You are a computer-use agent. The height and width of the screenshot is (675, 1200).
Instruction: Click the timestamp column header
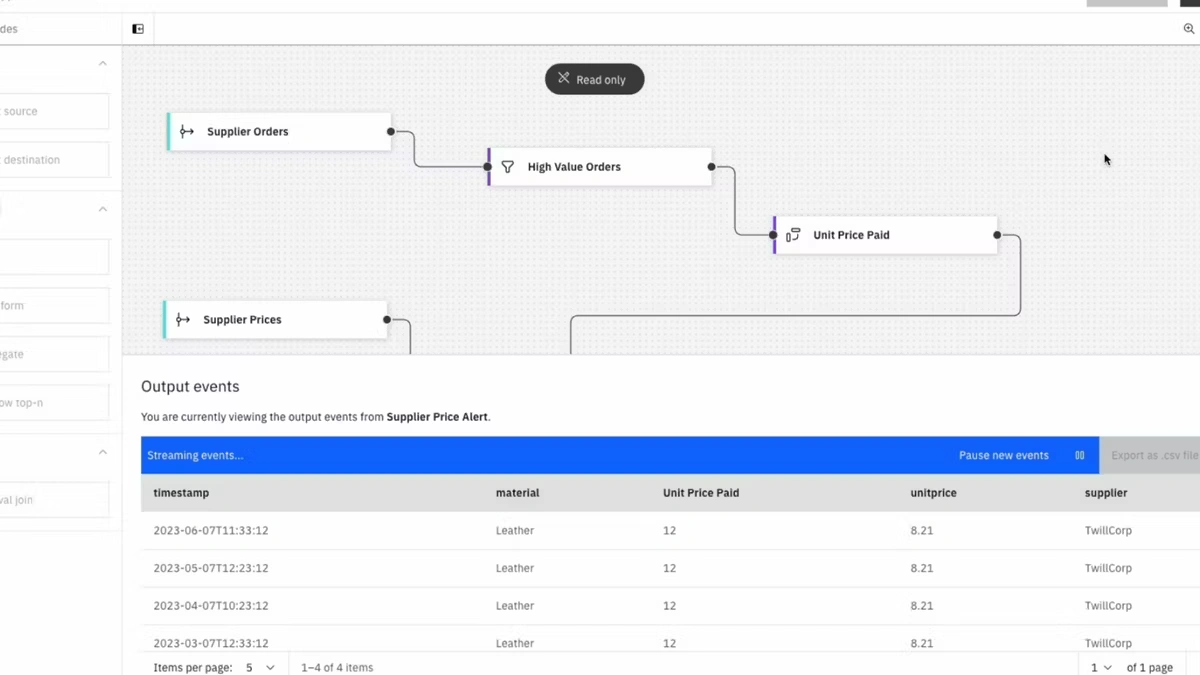click(x=181, y=493)
